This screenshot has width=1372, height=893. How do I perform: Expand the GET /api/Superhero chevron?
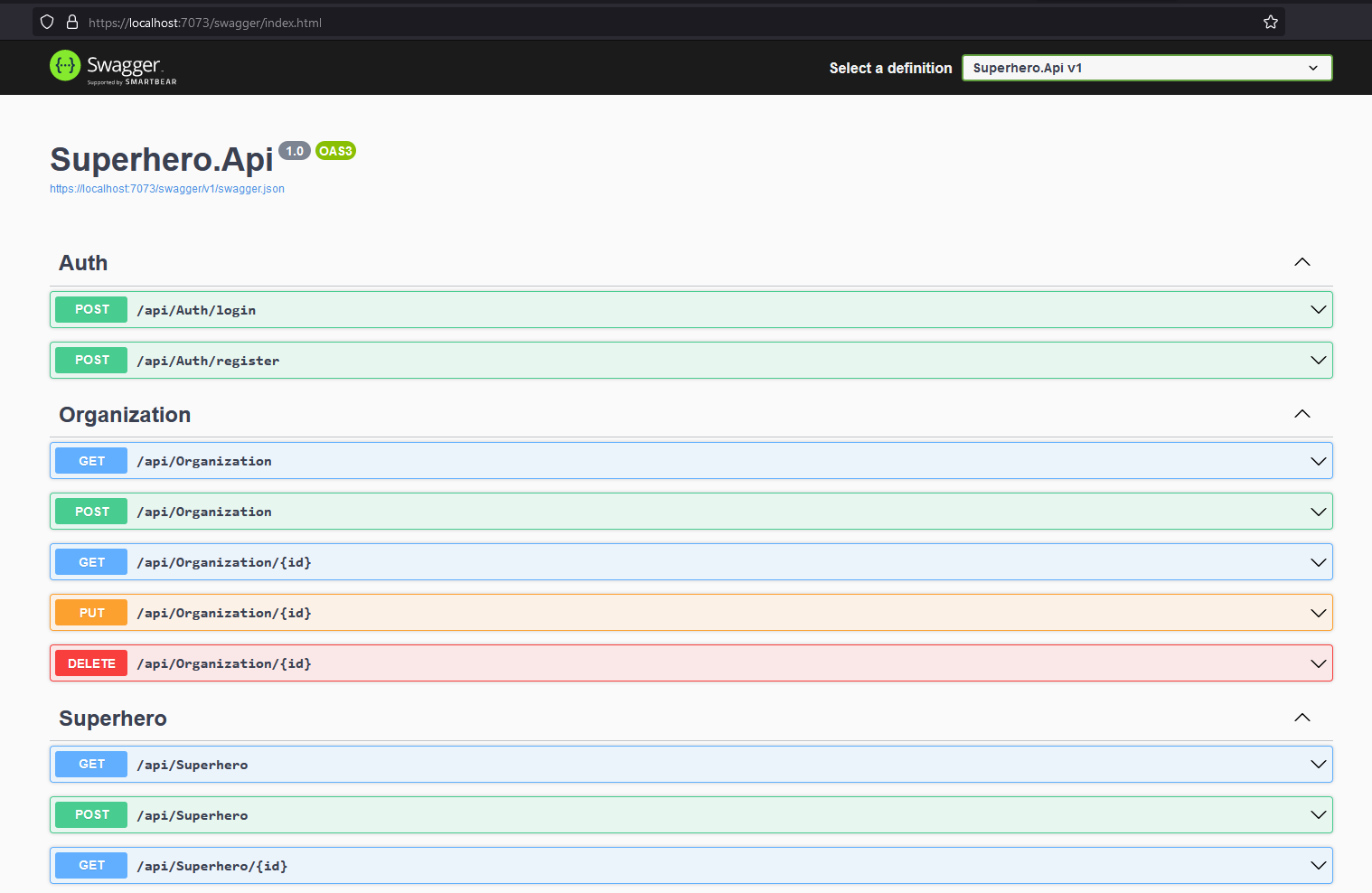coord(1319,765)
